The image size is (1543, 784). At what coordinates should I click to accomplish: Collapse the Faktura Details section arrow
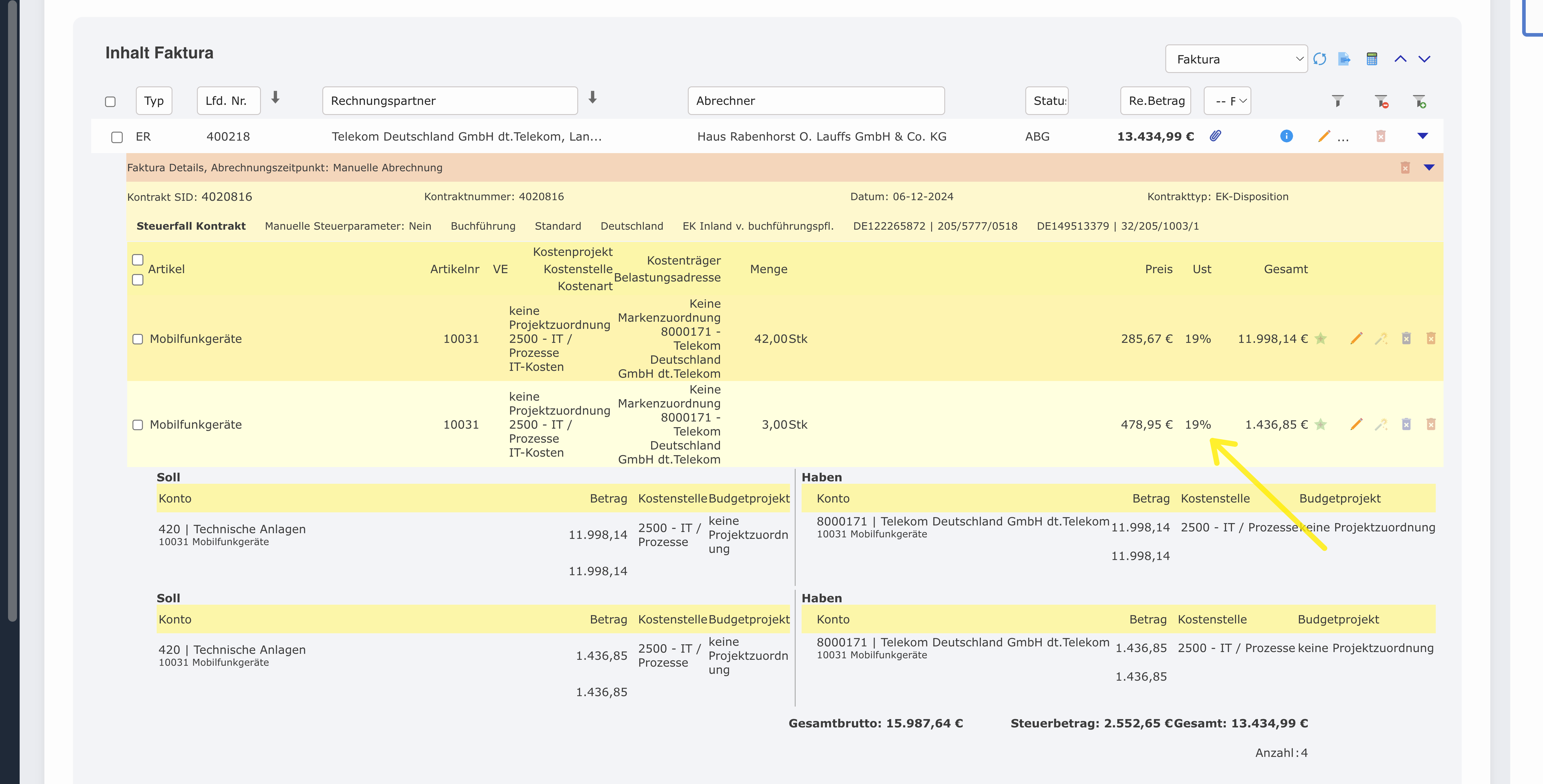coord(1429,168)
